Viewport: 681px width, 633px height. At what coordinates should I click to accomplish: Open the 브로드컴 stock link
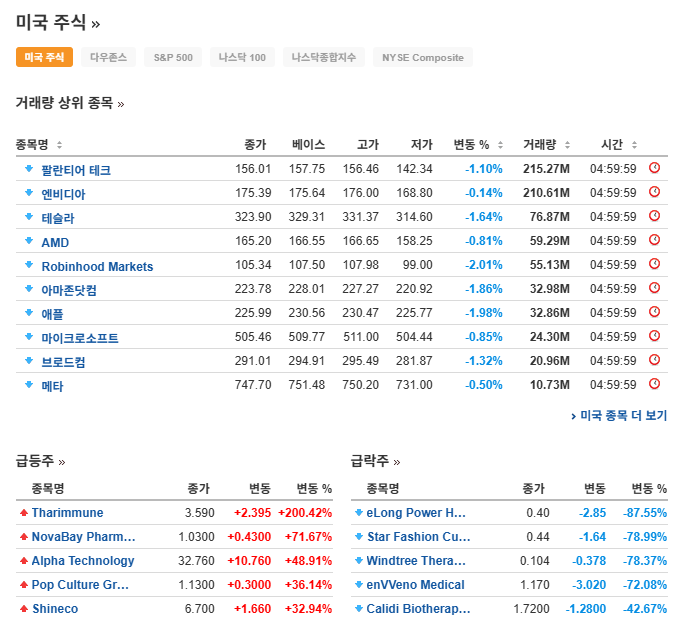pos(63,361)
